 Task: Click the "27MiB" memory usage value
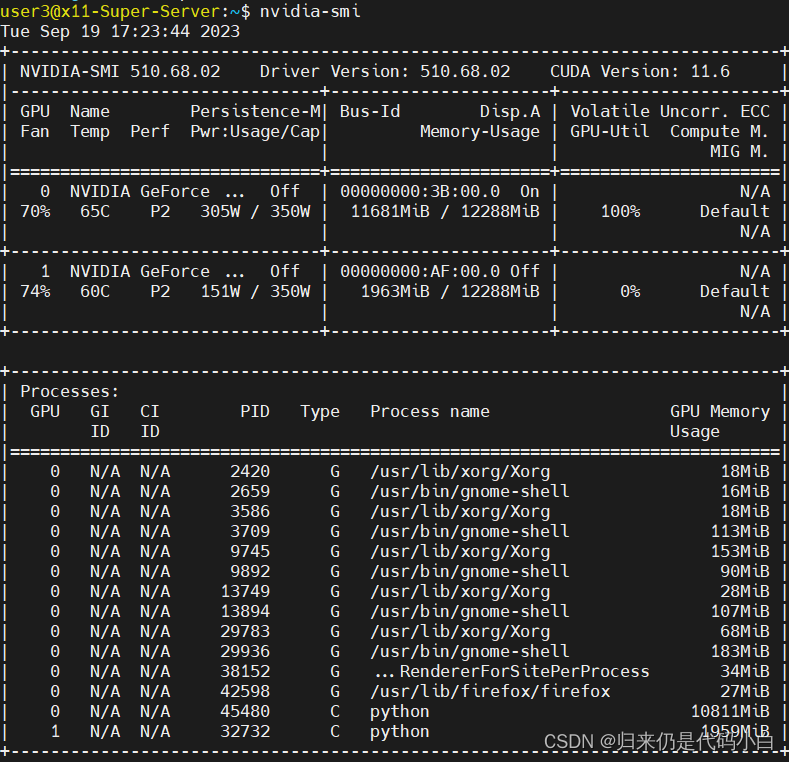coord(745,692)
